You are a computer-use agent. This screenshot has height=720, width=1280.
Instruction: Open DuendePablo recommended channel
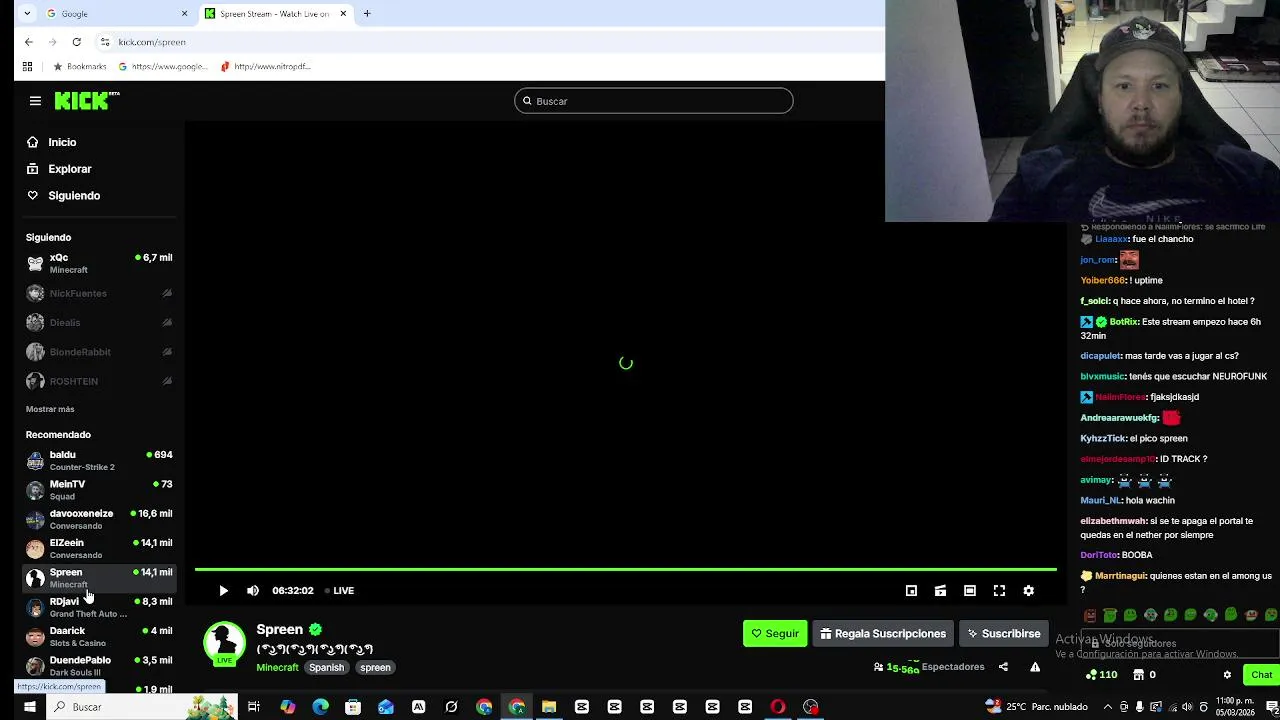99,666
